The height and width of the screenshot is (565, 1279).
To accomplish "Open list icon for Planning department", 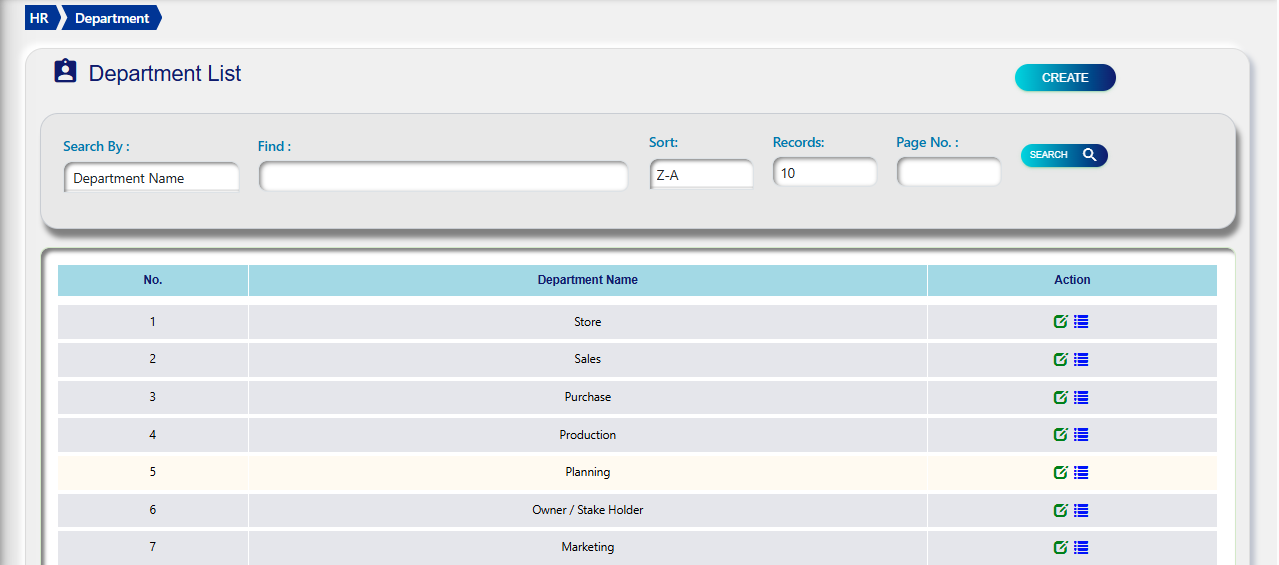I will tap(1081, 473).
